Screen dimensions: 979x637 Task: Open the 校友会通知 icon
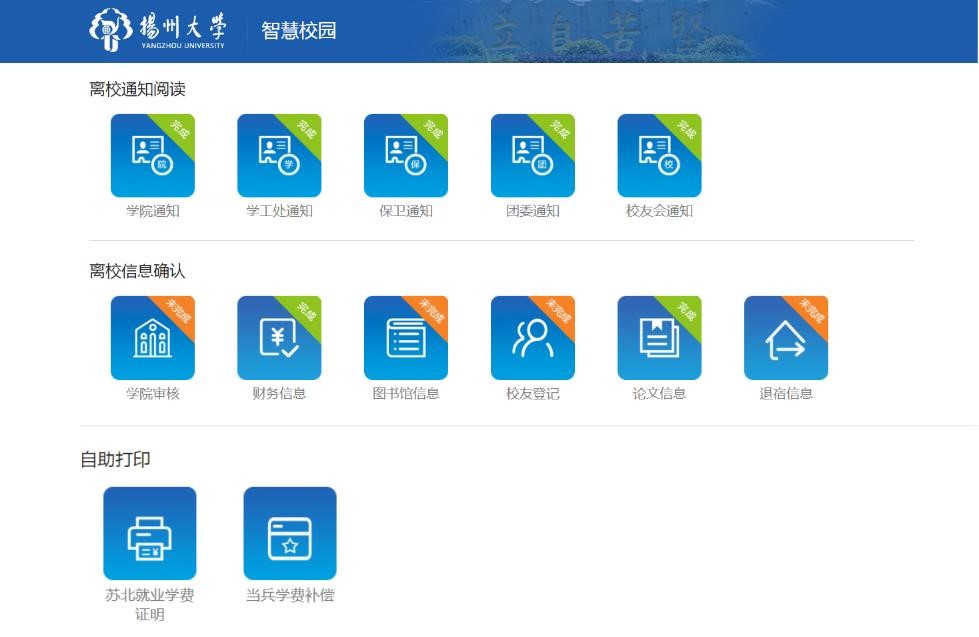coord(659,155)
